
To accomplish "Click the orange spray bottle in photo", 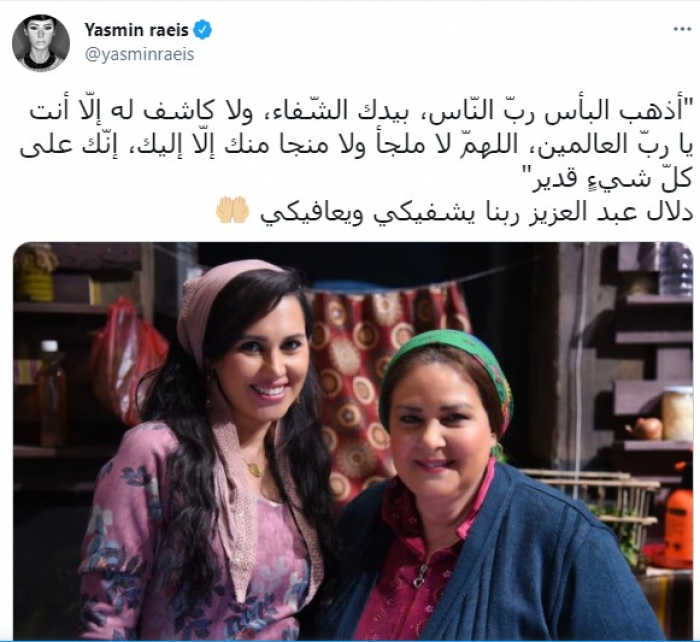I will coord(678,513).
